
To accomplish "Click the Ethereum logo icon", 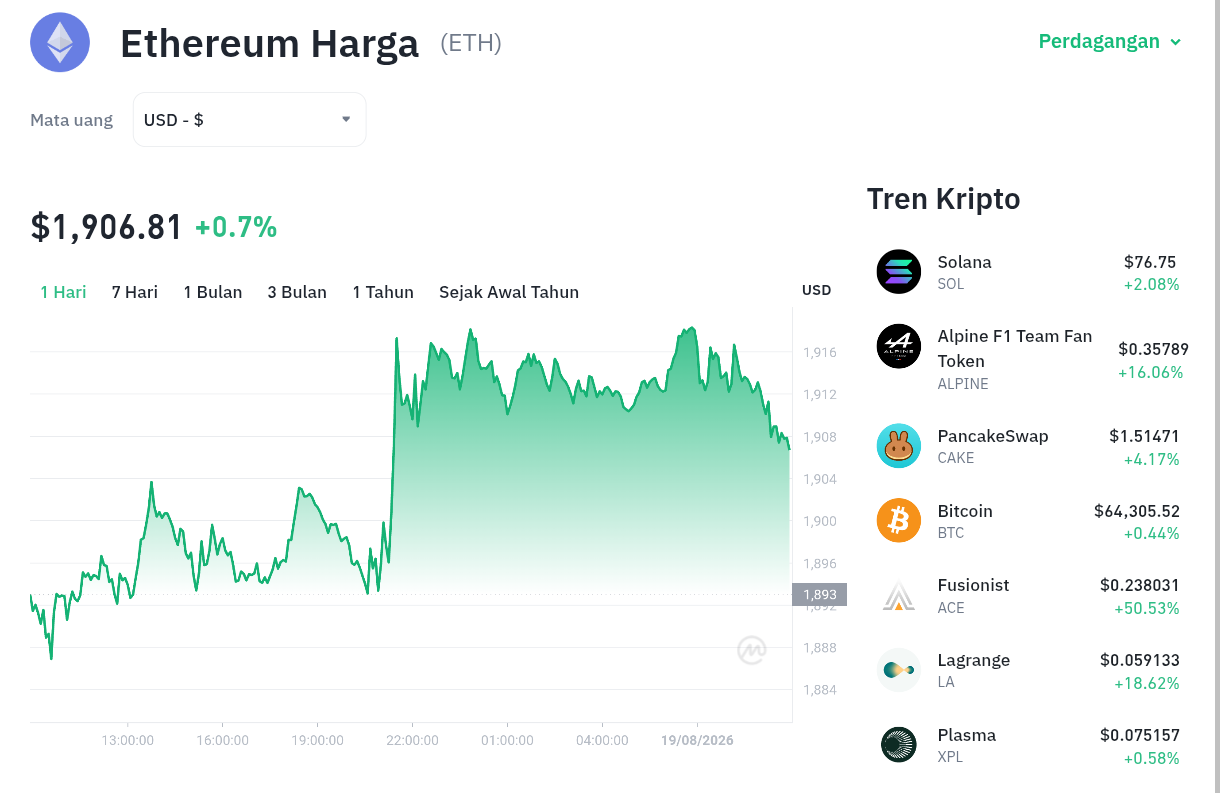I will (60, 42).
